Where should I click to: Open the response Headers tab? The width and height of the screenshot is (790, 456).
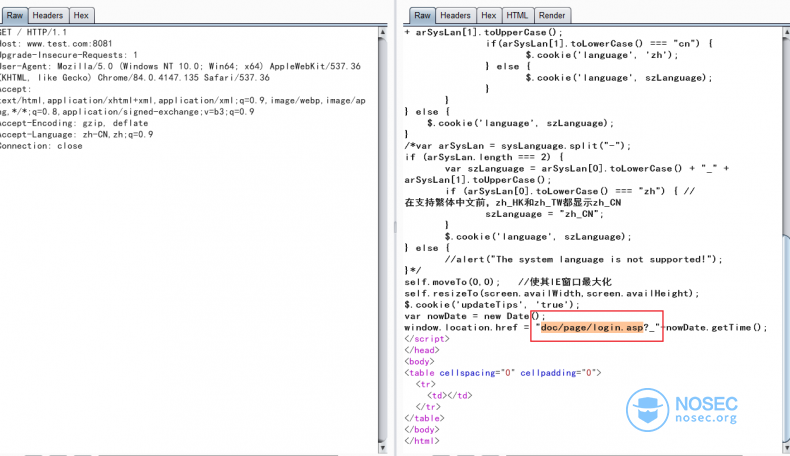point(455,16)
